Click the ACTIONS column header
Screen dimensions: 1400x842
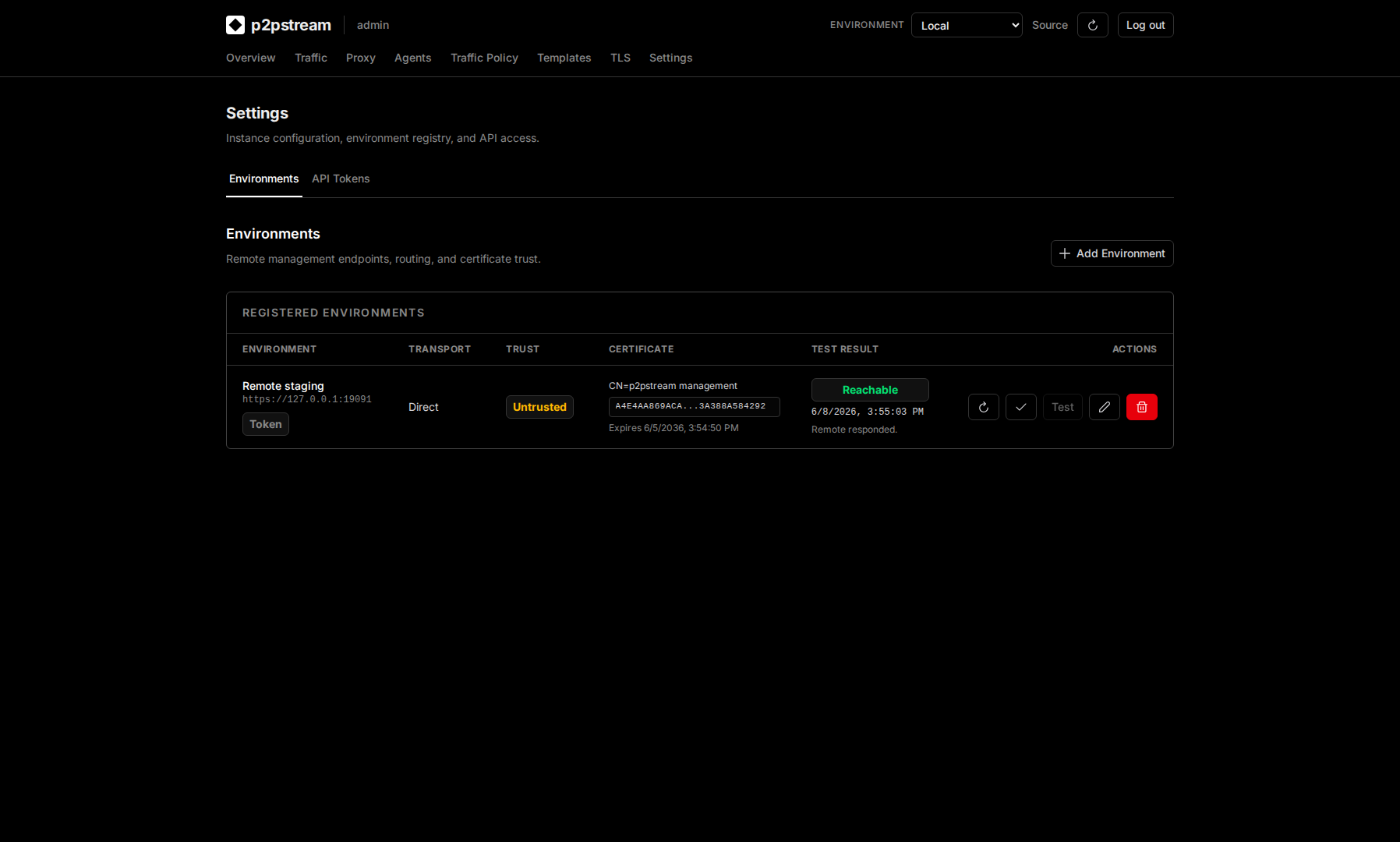tap(1134, 349)
